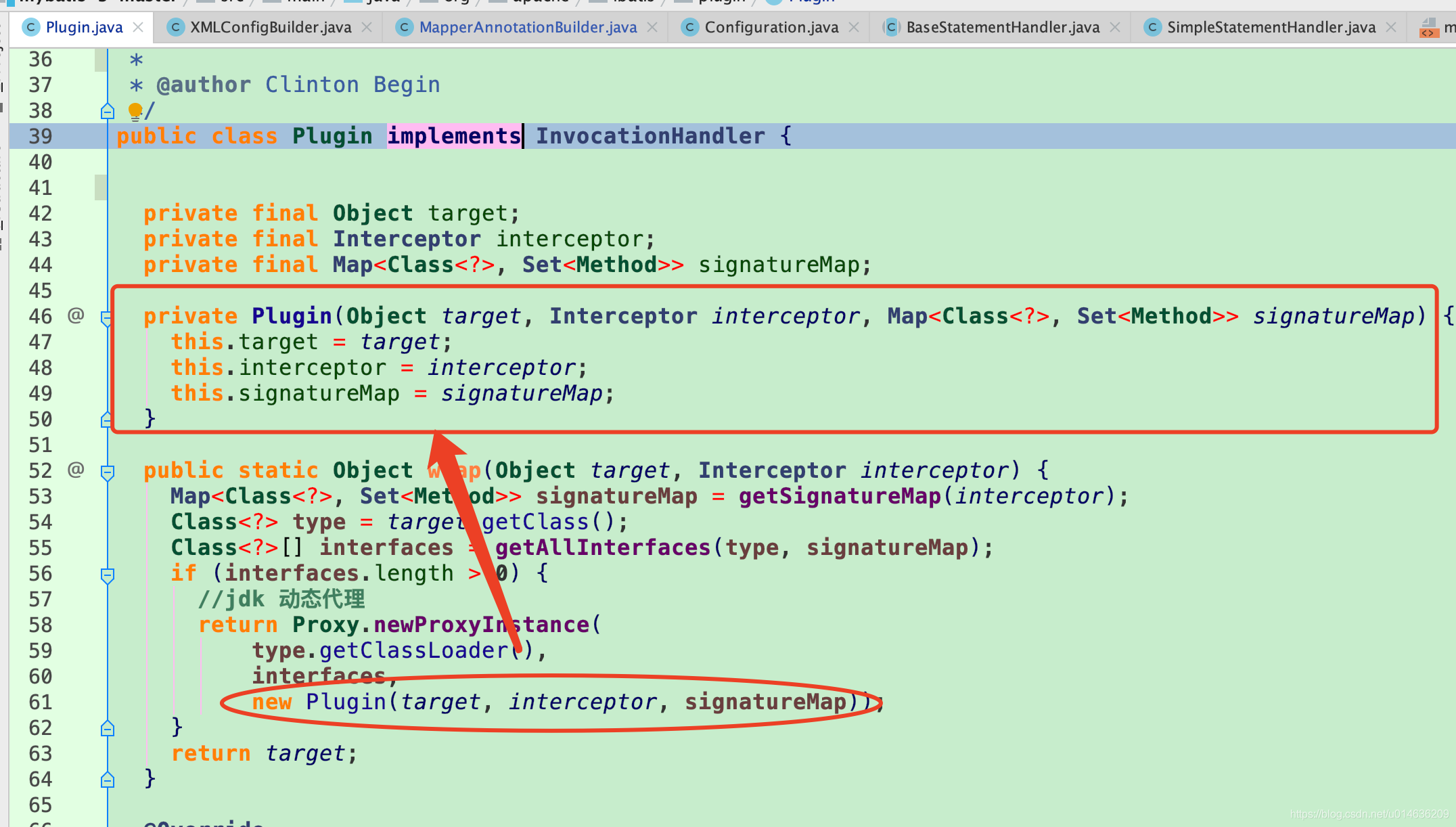Switch to the Plugin.java tab
The height and width of the screenshot is (827, 1456).
84,27
